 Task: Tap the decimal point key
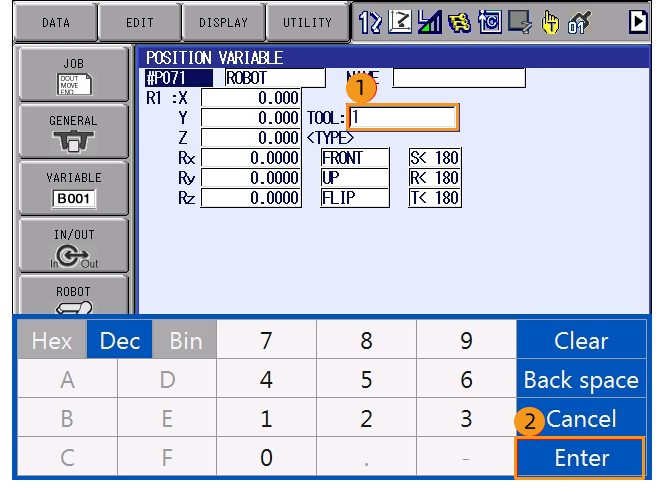tap(366, 456)
